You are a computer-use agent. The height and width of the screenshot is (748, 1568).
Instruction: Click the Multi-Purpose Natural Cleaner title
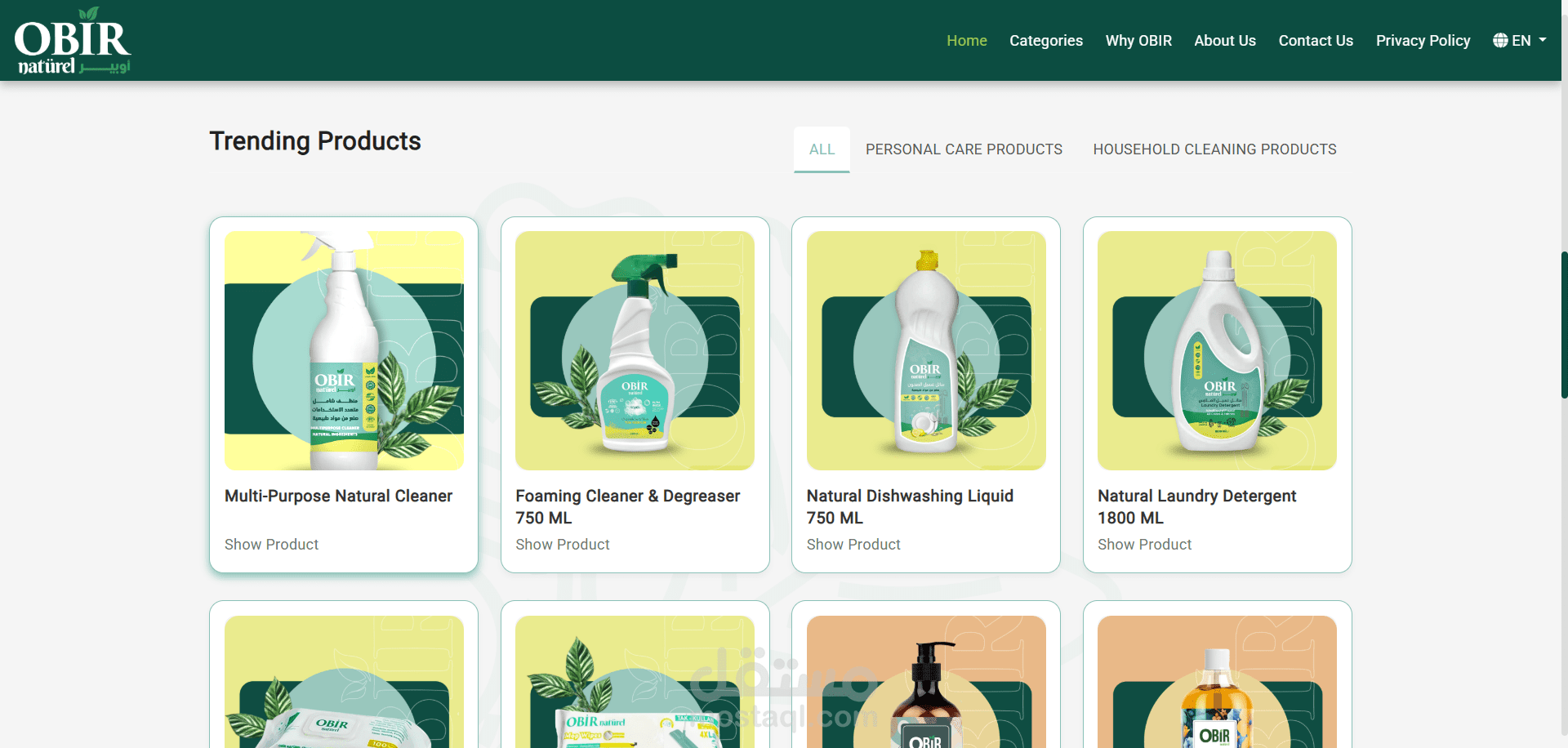point(338,496)
